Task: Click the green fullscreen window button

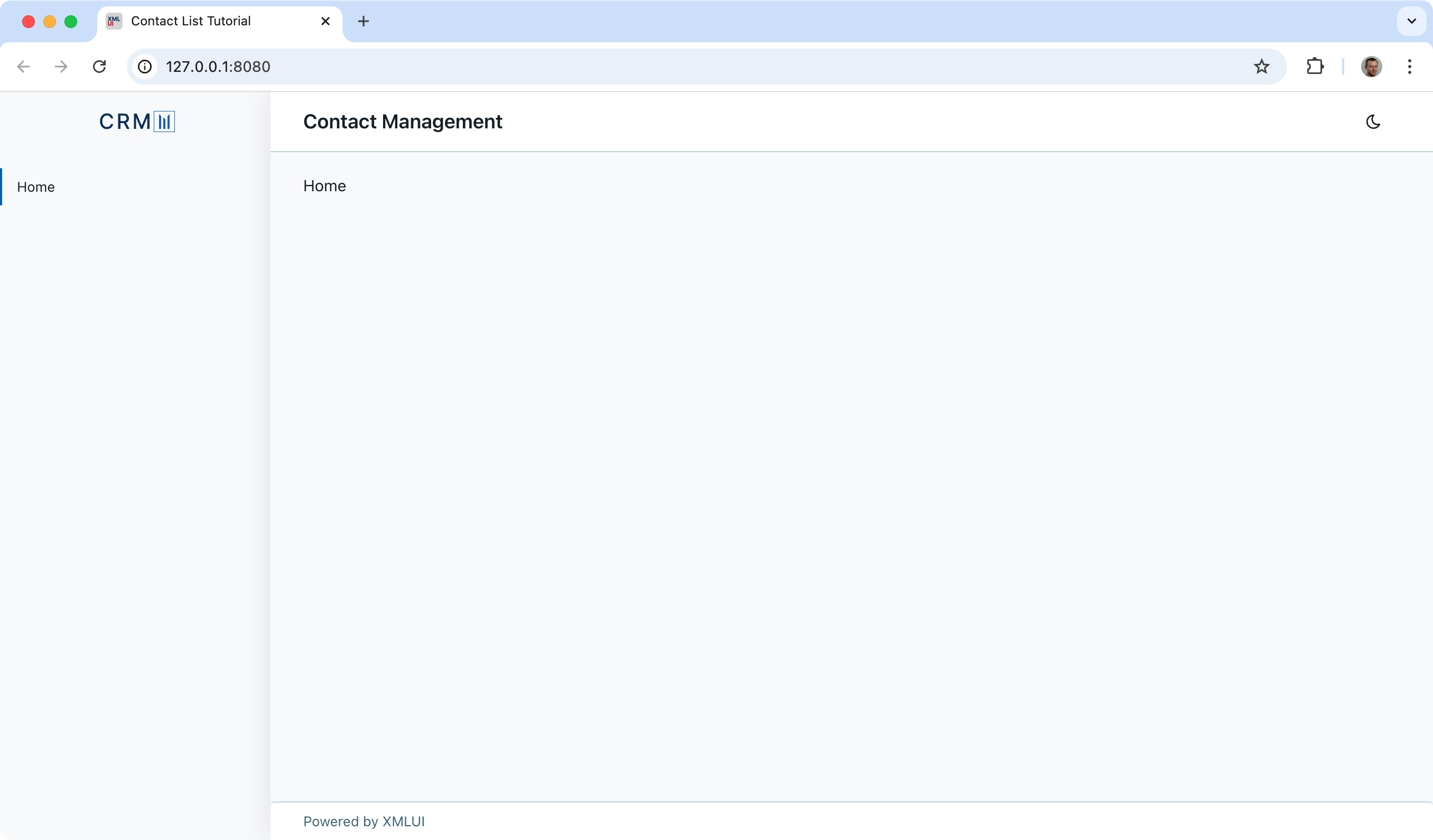Action: pyautogui.click(x=70, y=22)
